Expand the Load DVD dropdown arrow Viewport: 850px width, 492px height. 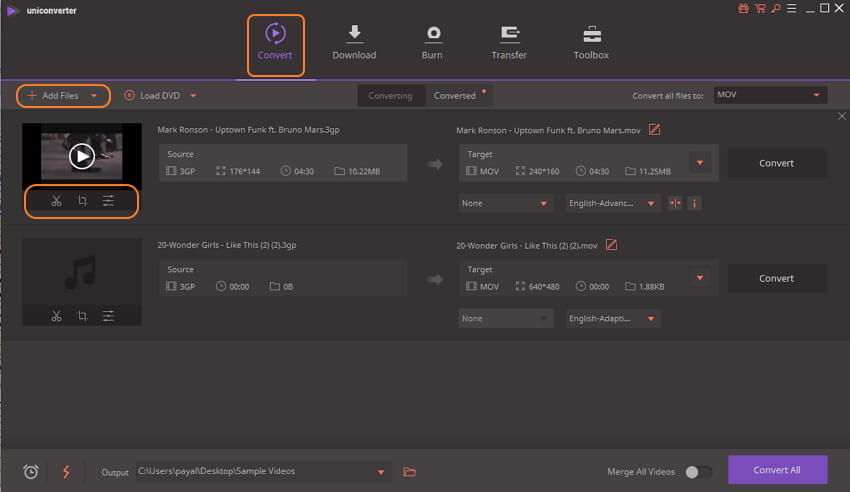[x=194, y=96]
